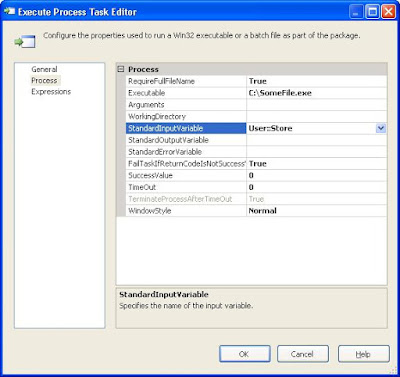400x377 pixels.
Task: Click the WorkingDirectory value field
Action: [x=317, y=117]
